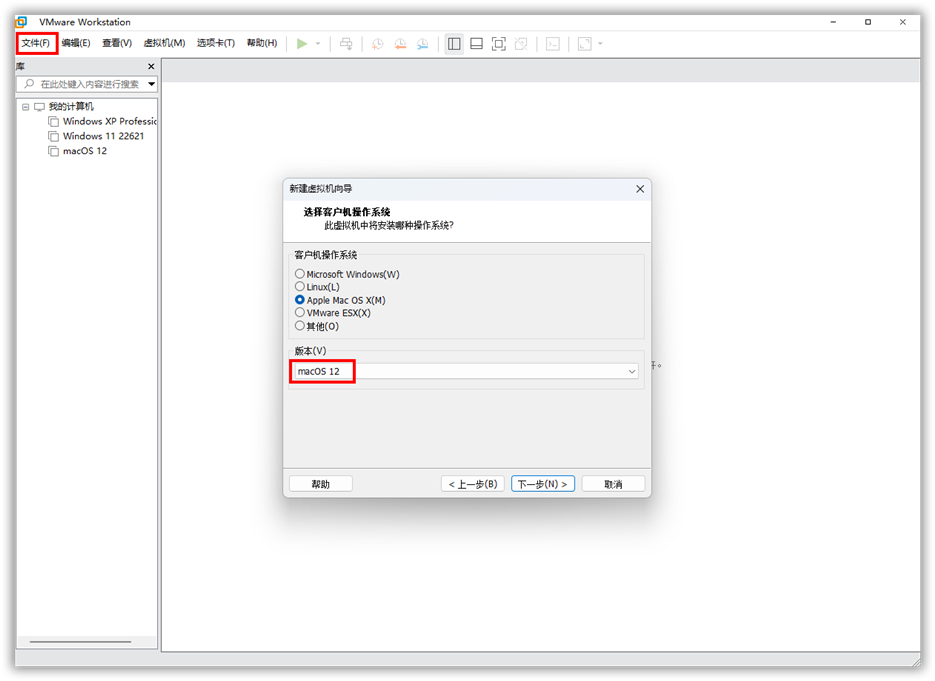Open the library search filter dropdown

(151, 84)
